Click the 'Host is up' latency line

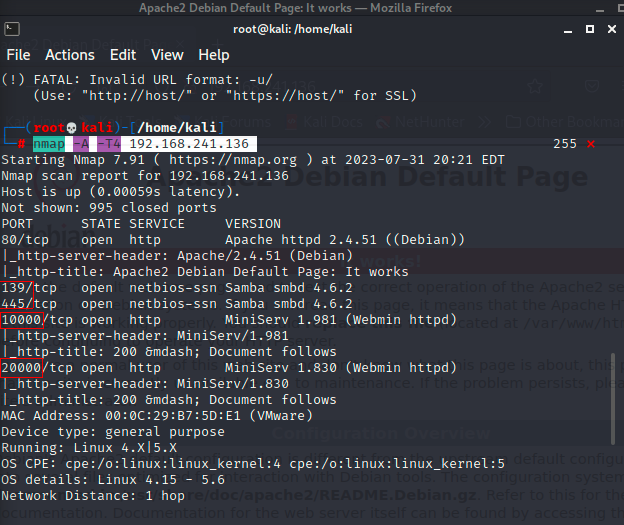point(121,192)
